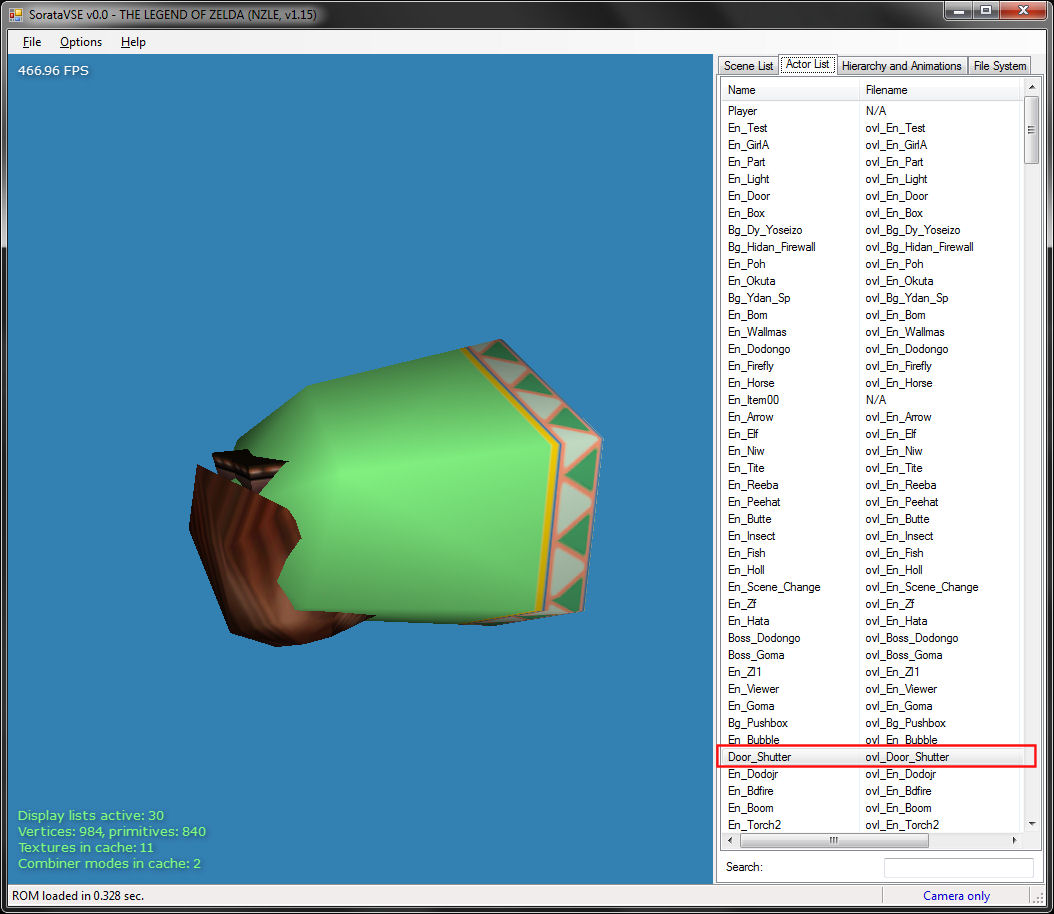This screenshot has height=914, width=1054.
Task: Select the Boss_Dodongo actor row
Action: click(873, 638)
